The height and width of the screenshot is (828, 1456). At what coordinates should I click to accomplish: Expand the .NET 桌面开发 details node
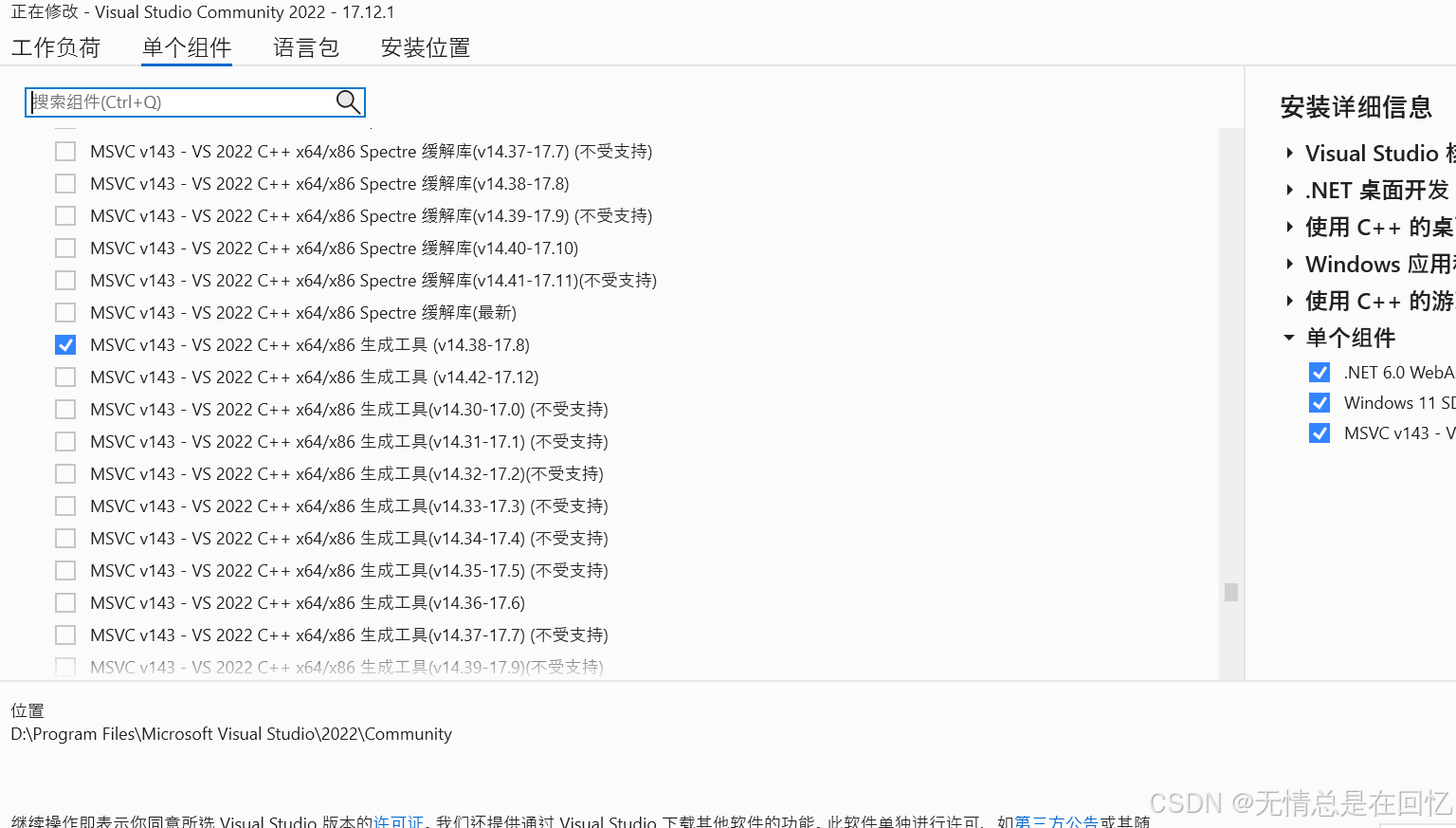(1289, 190)
